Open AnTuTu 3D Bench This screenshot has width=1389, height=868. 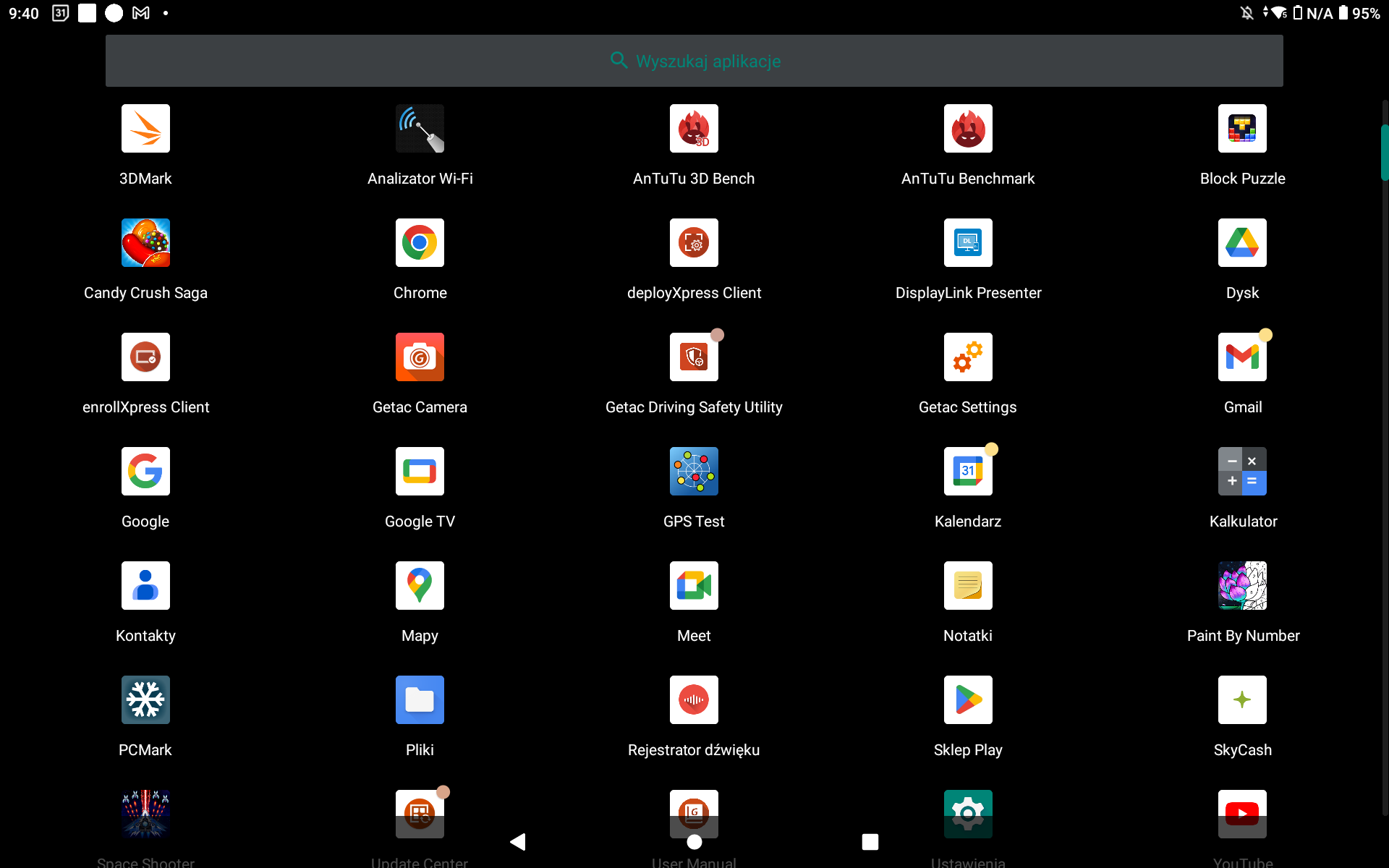(x=694, y=129)
